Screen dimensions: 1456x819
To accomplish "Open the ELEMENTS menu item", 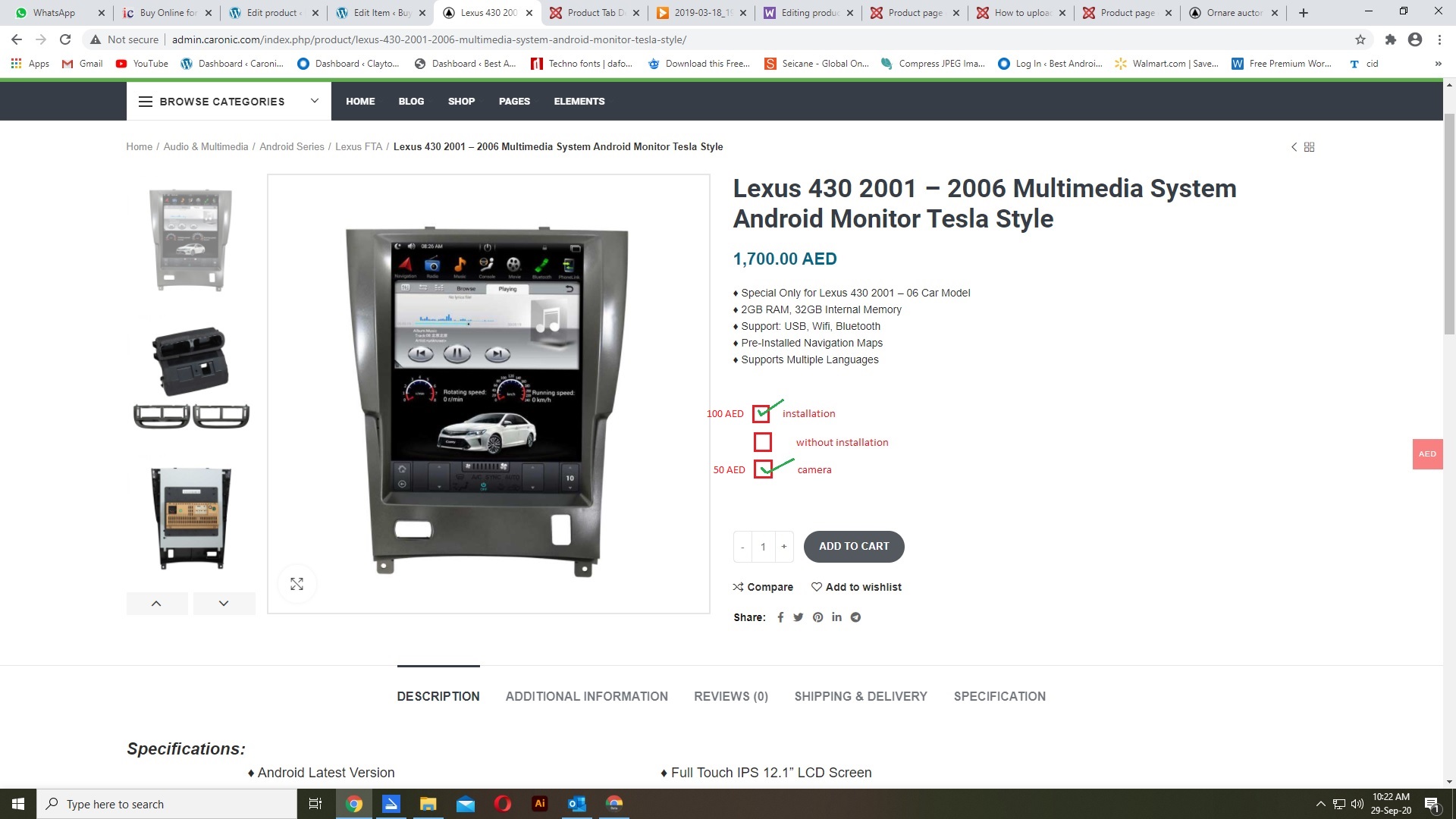I will pos(579,102).
